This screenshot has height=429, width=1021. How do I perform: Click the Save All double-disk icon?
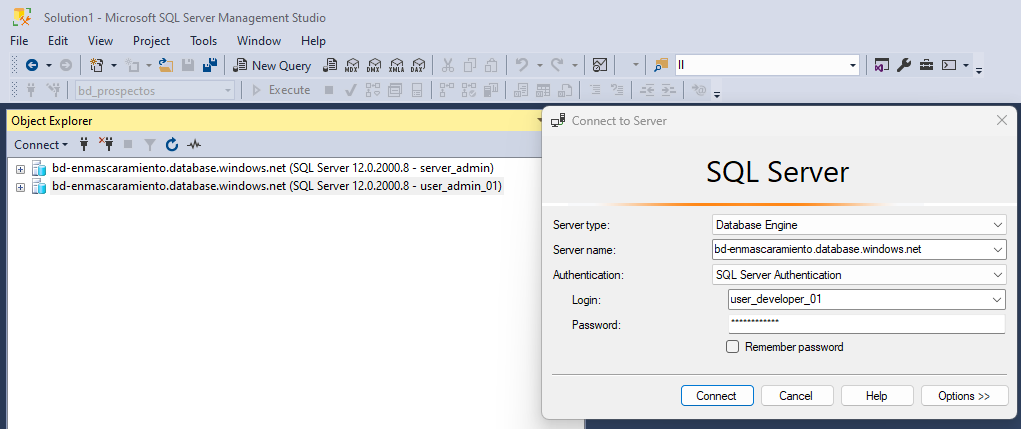(210, 65)
